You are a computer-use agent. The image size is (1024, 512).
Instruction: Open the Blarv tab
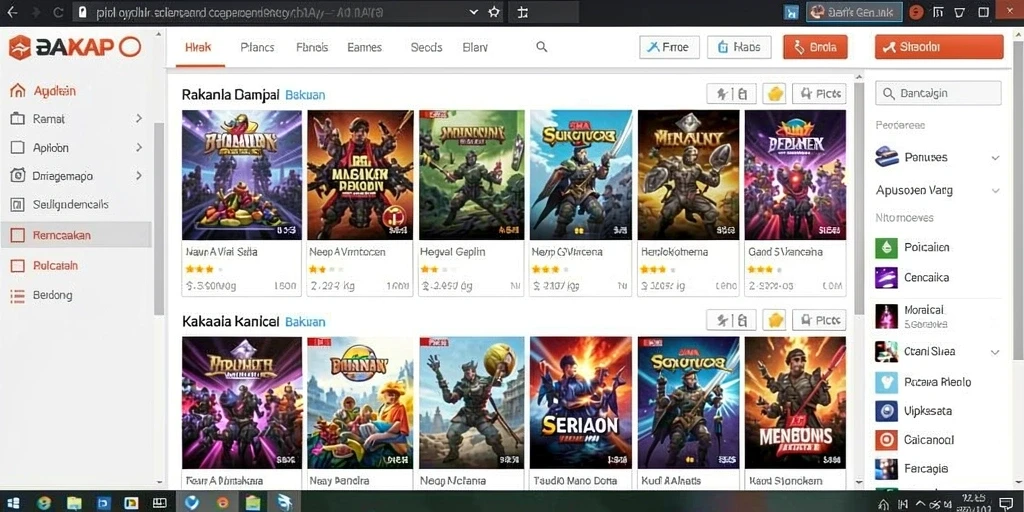click(x=475, y=47)
